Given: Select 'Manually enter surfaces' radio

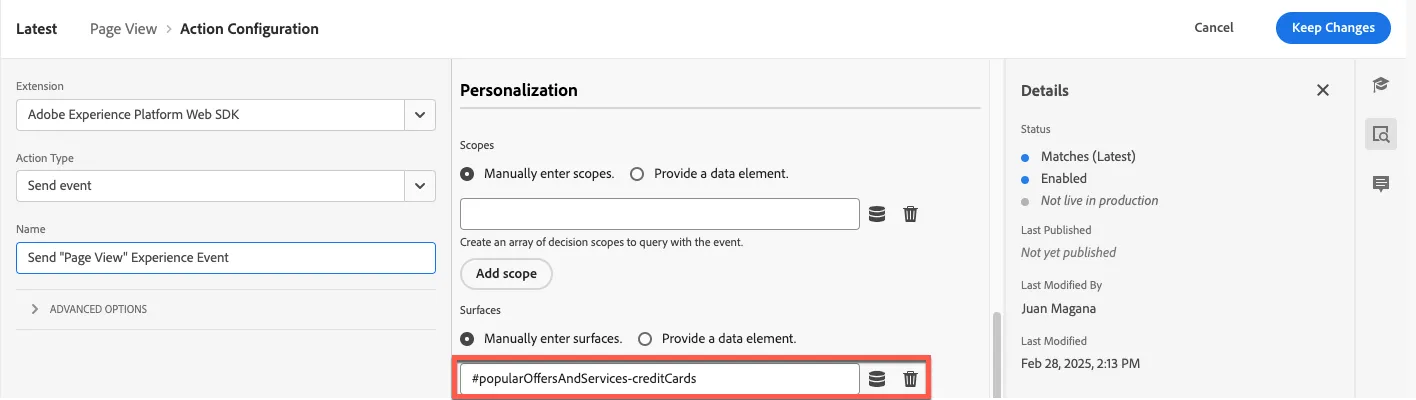Looking at the screenshot, I should tap(467, 338).
